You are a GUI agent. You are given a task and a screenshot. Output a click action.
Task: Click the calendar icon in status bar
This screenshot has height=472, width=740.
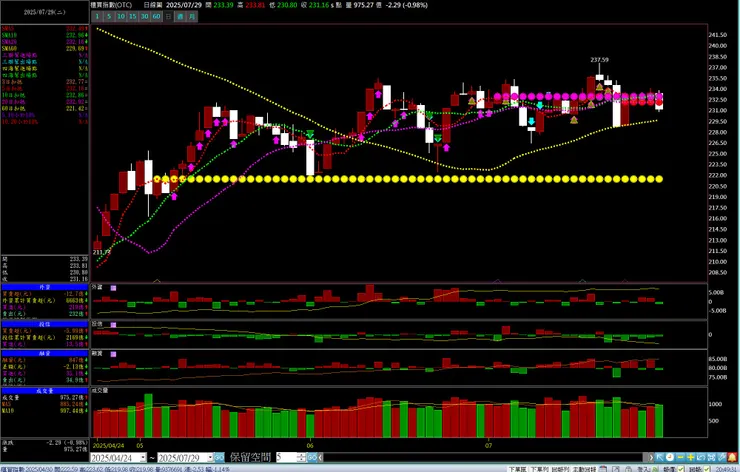click(603, 469)
